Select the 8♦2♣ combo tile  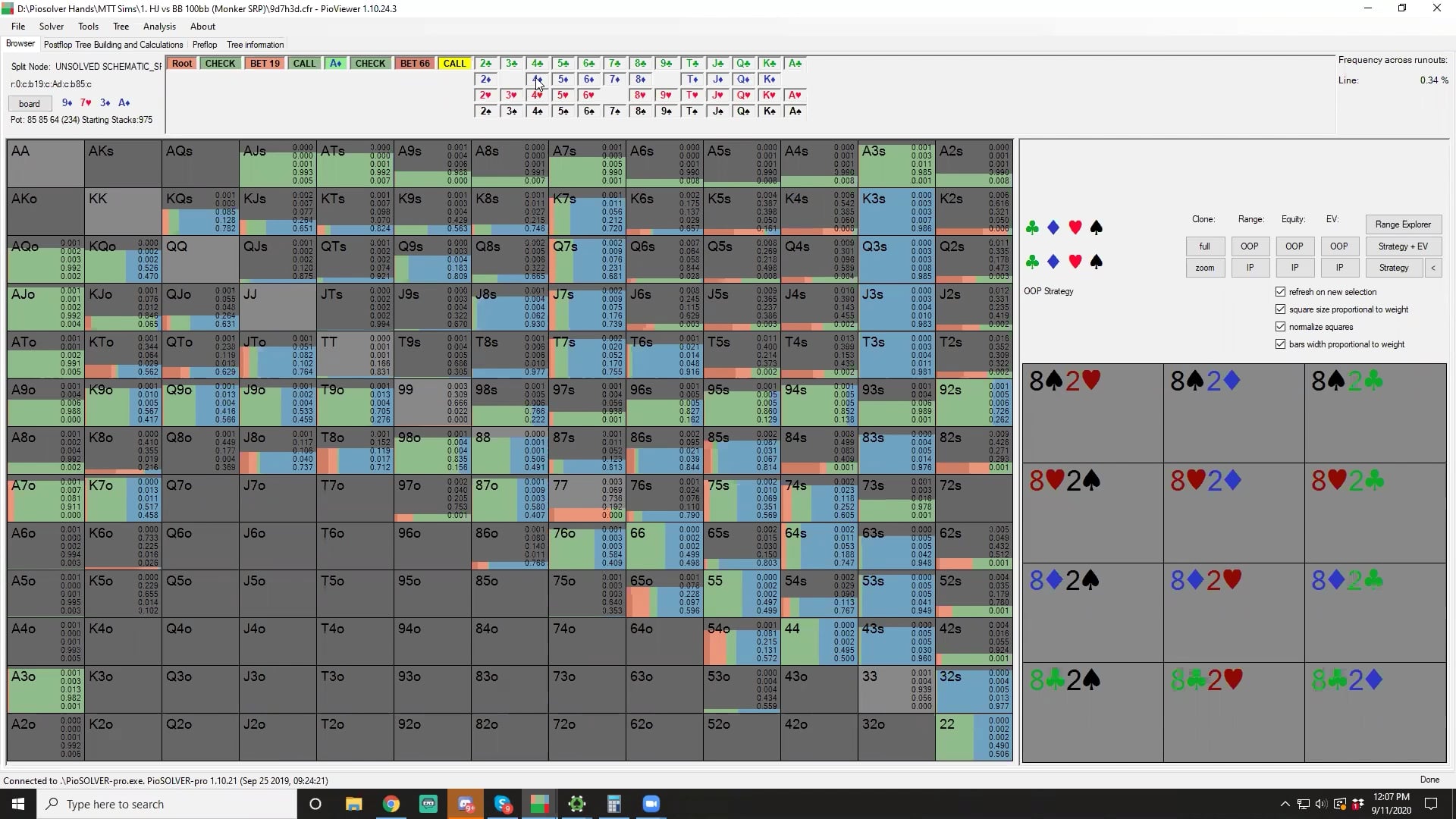point(1375,613)
